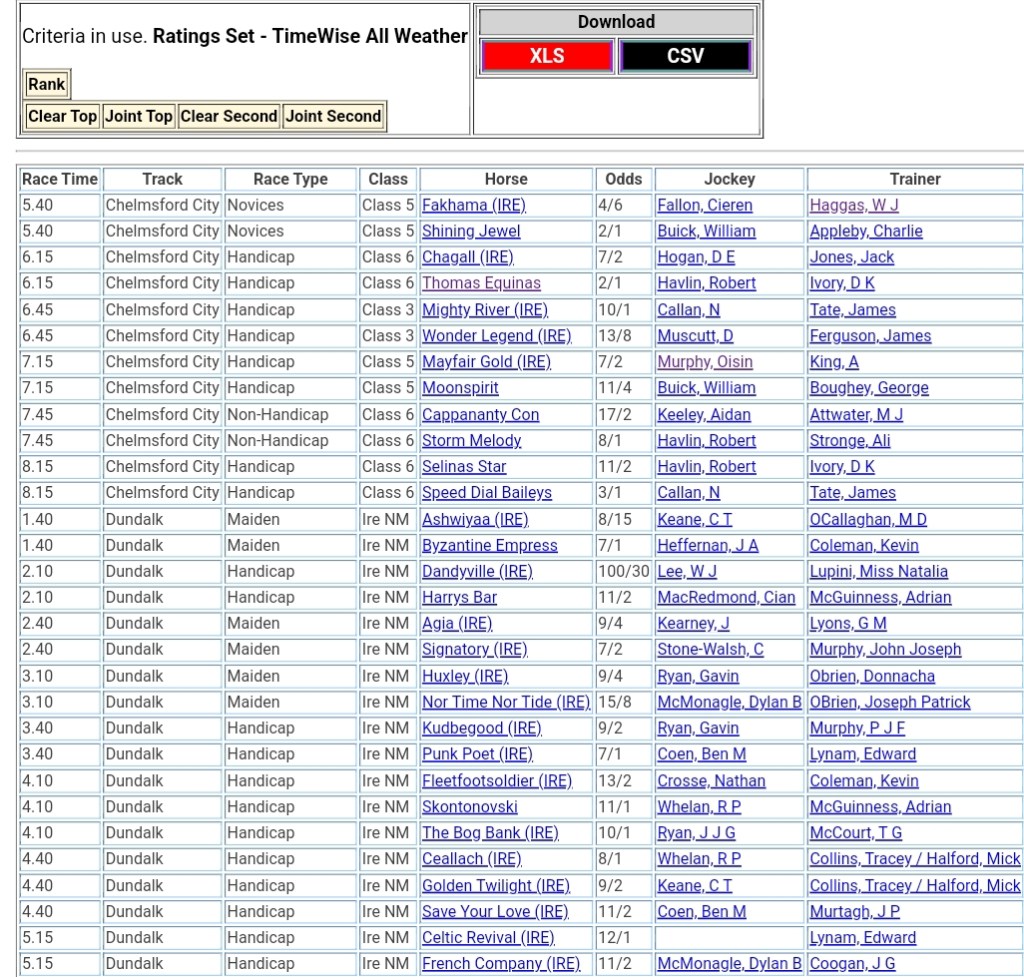Select trainer OBrien, Joseph Patrick link
1024x977 pixels.
click(890, 702)
